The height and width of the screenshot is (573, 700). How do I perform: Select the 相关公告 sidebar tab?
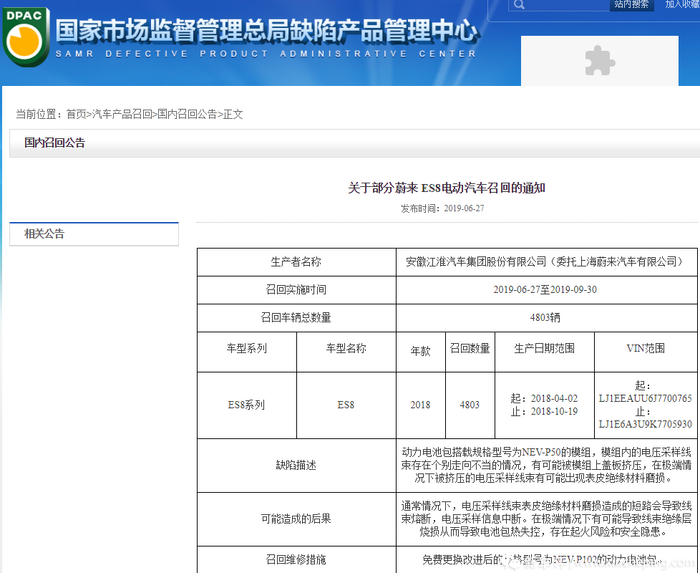[94, 234]
